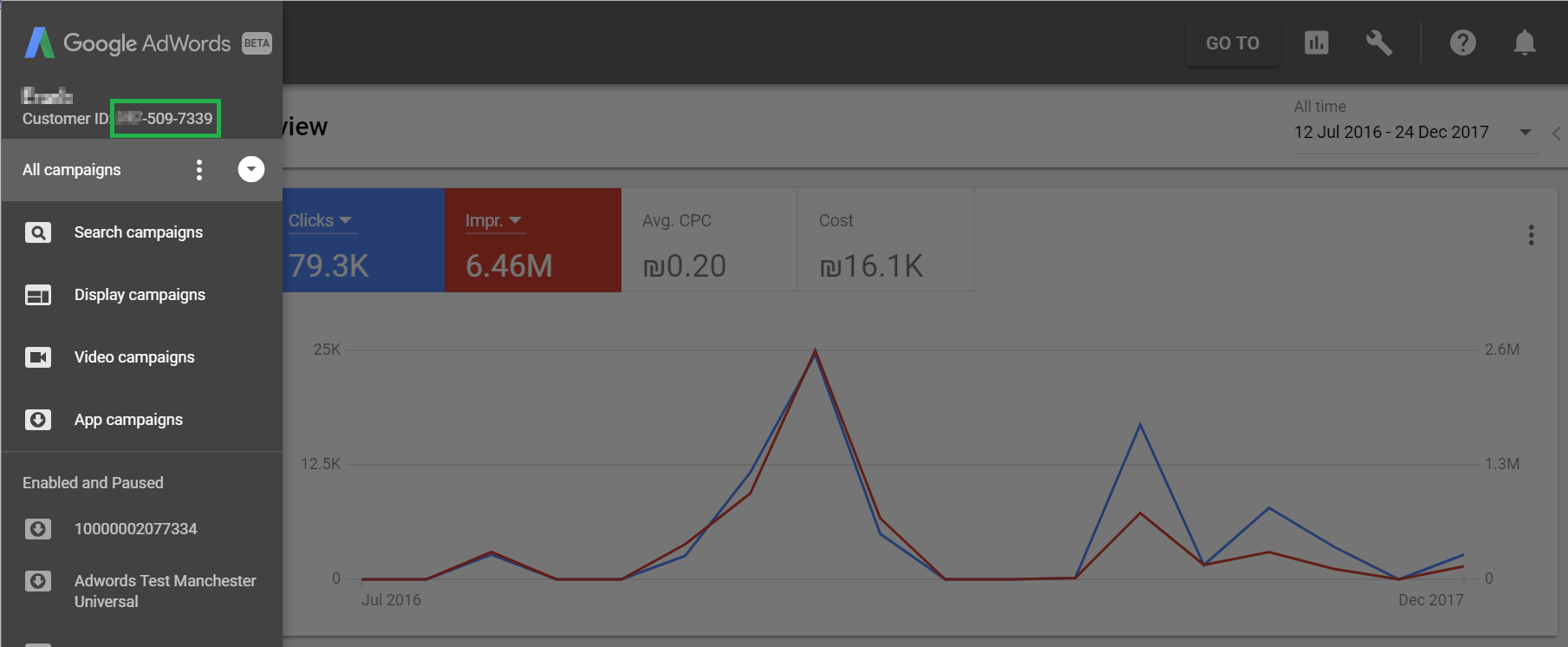
Task: Open campaign 10000002077334
Action: (135, 529)
